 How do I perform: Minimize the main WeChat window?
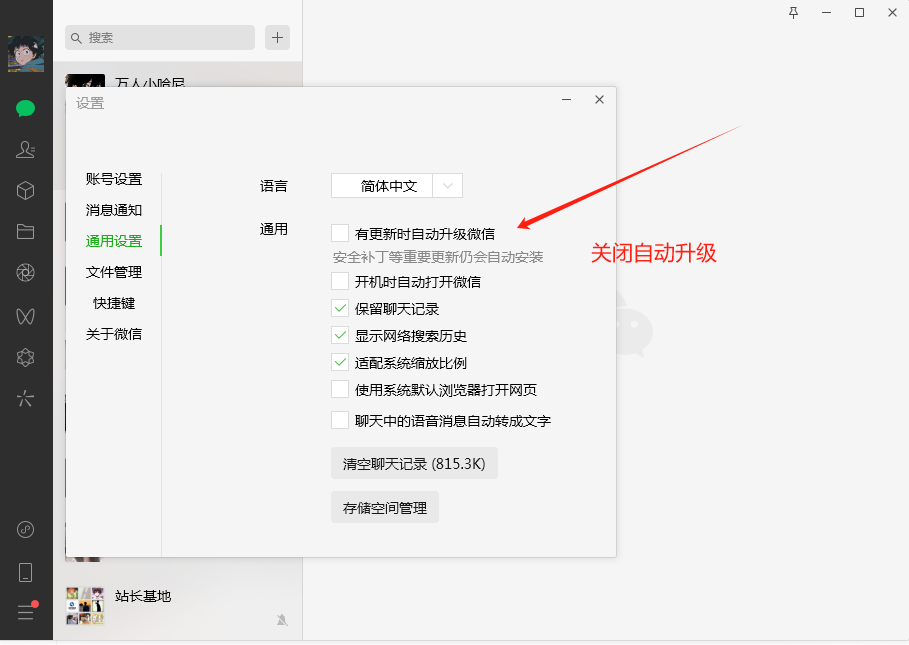(826, 13)
